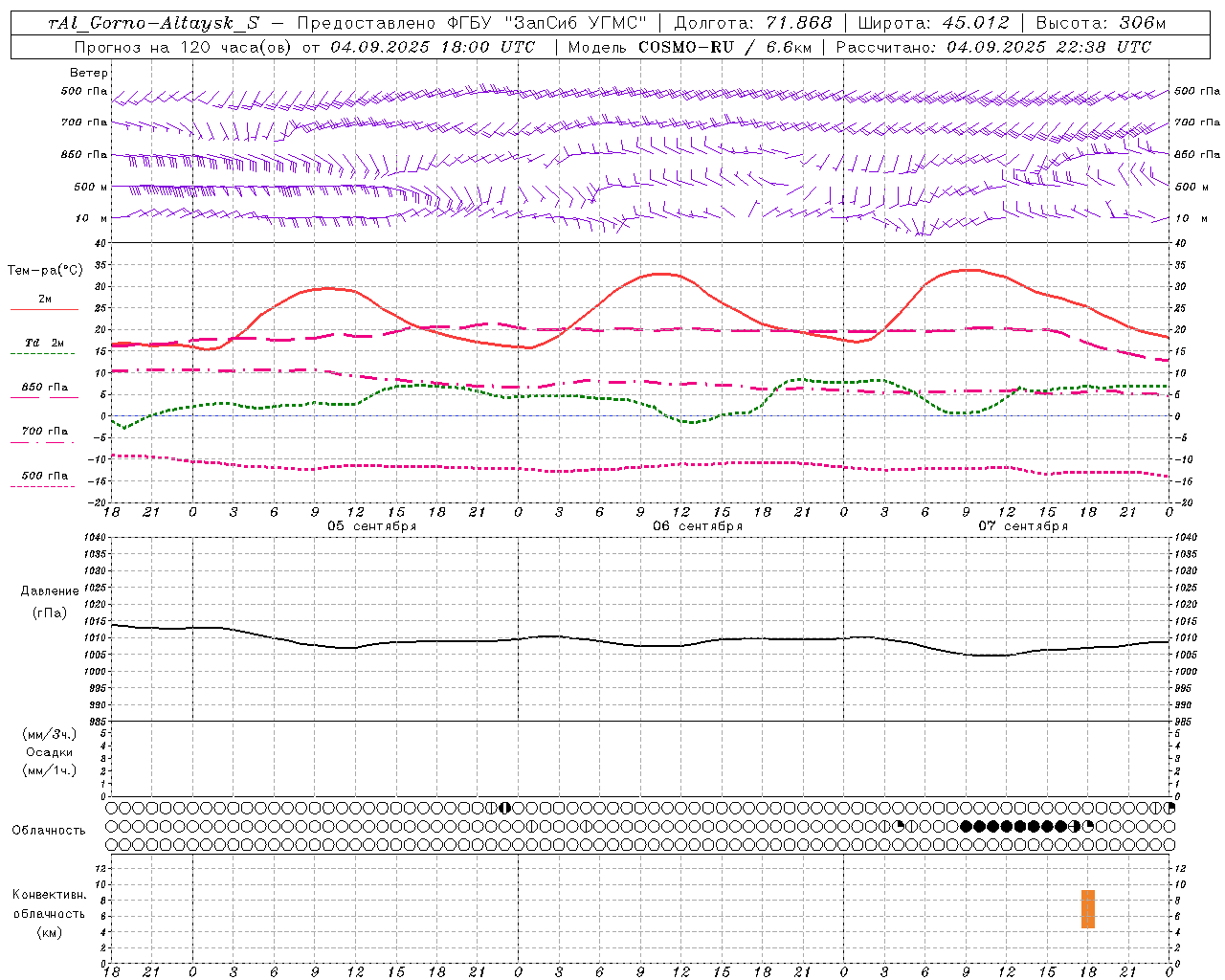
Task: Select the 2м temperature legend entry
Action: (44, 300)
